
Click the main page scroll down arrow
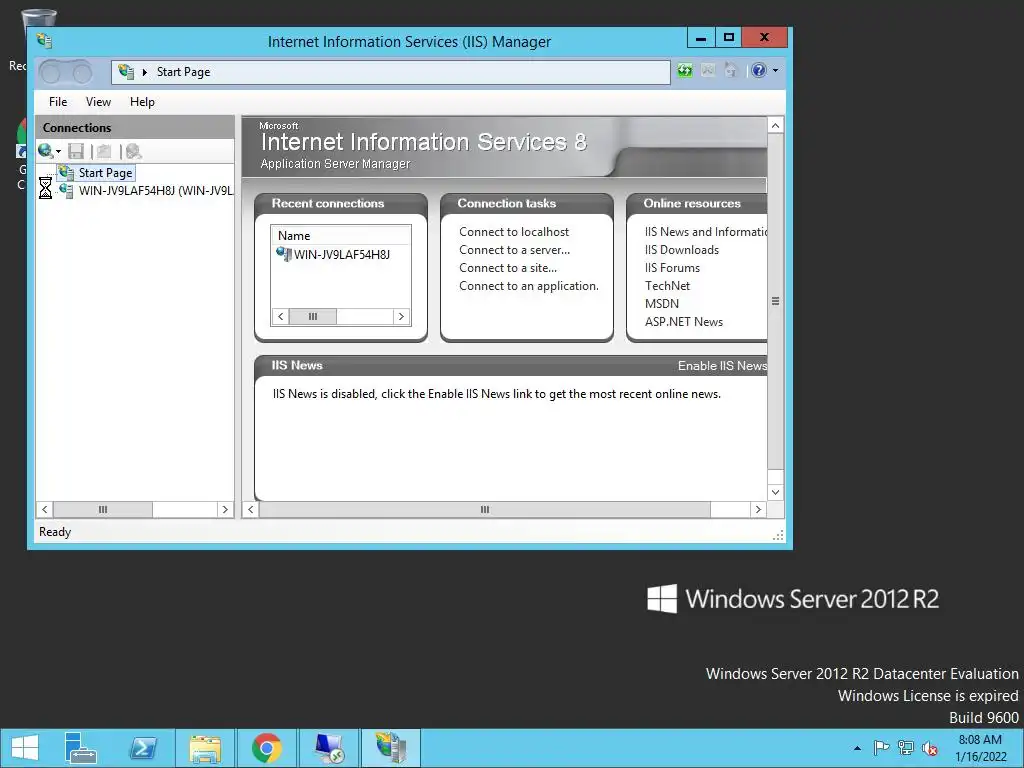pos(775,492)
